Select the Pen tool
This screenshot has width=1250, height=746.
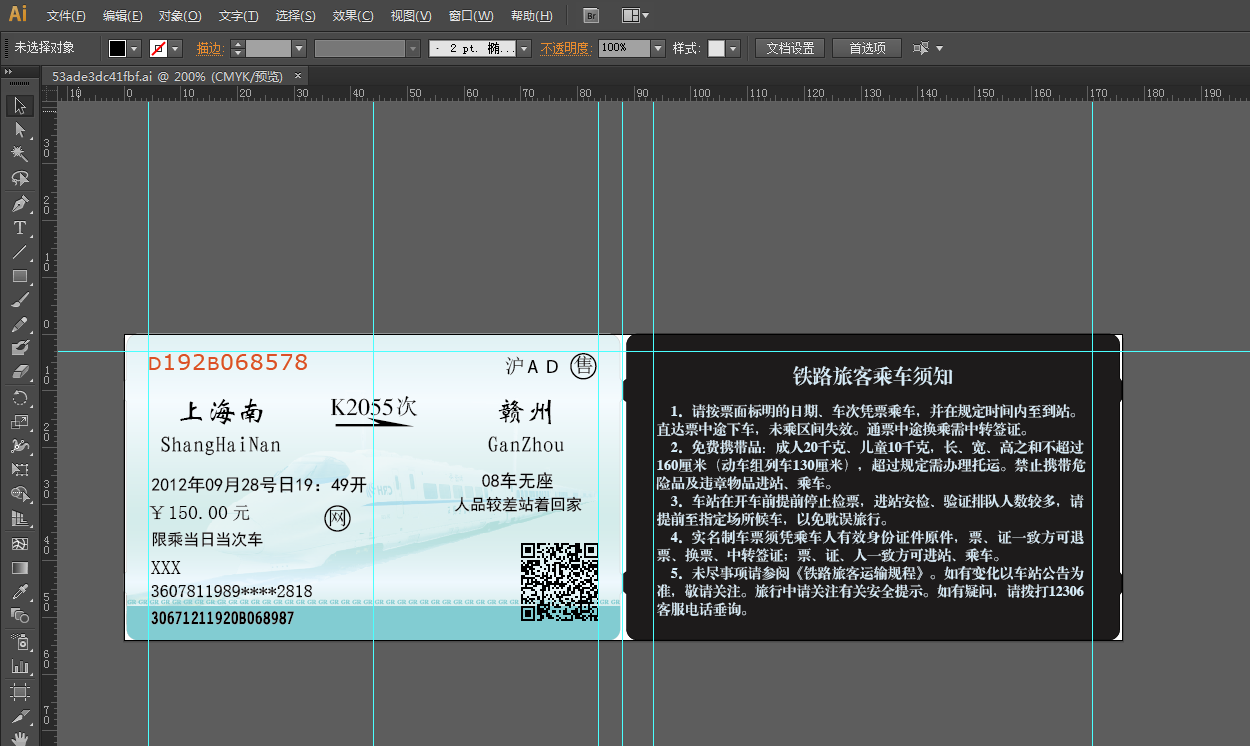click(x=19, y=203)
